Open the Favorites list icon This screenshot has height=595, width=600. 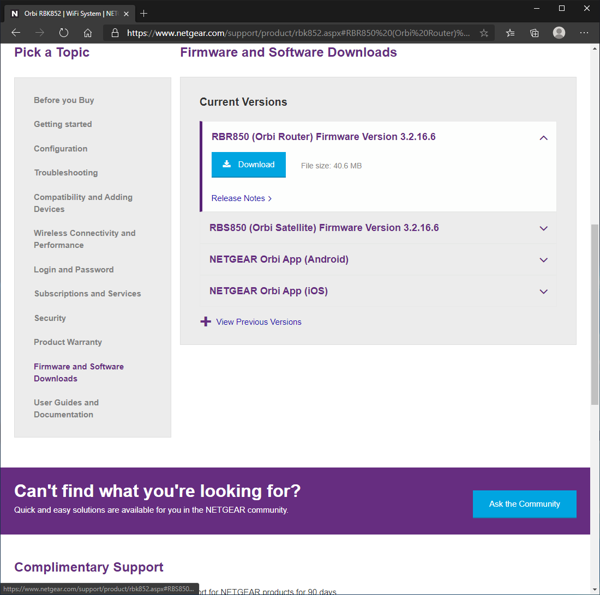510,33
